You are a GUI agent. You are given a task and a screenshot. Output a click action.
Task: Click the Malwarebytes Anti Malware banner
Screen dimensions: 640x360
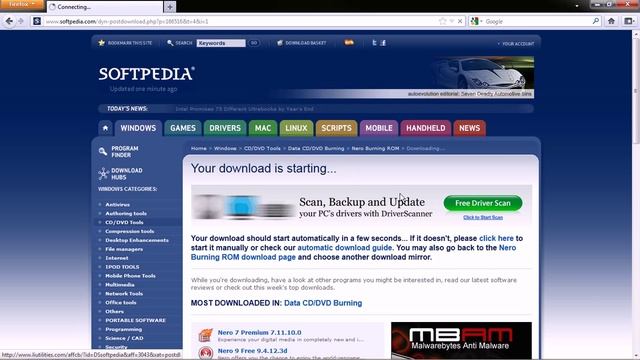pos(461,341)
